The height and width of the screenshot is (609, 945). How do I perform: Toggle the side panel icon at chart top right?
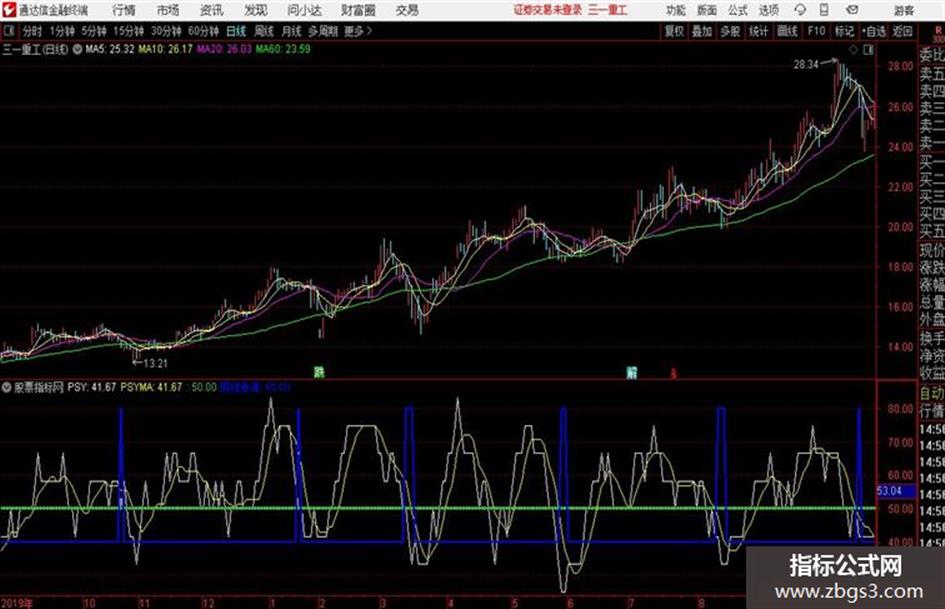coord(868,49)
